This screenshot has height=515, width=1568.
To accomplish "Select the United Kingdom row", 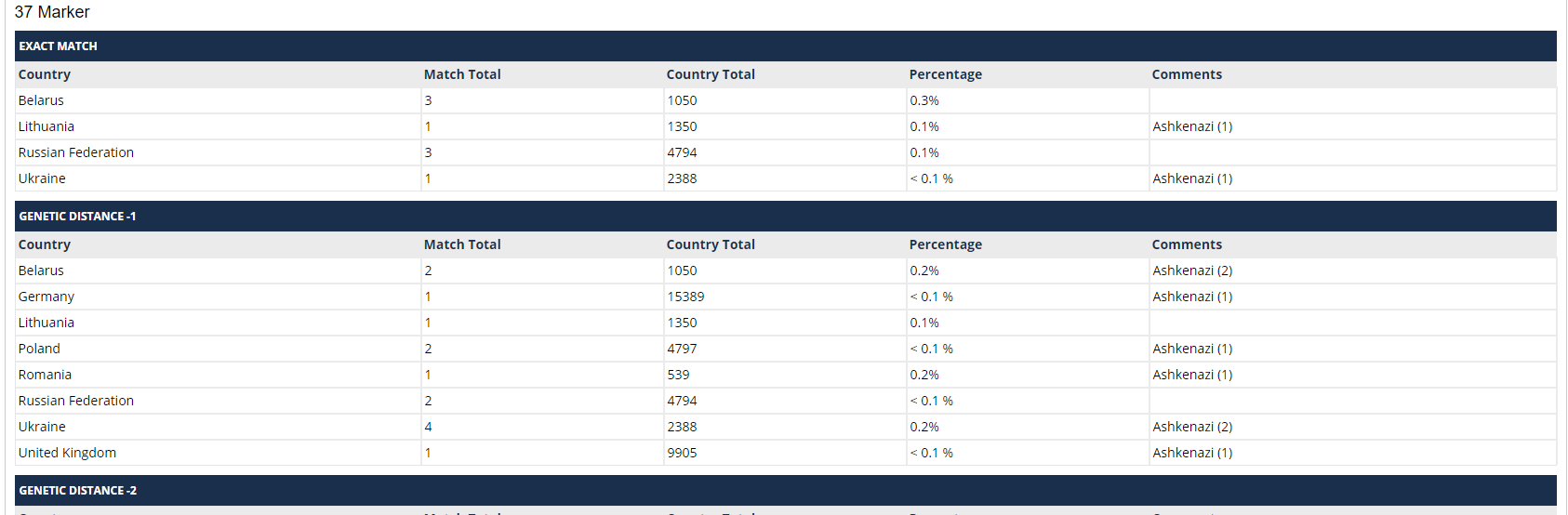I will (x=786, y=453).
